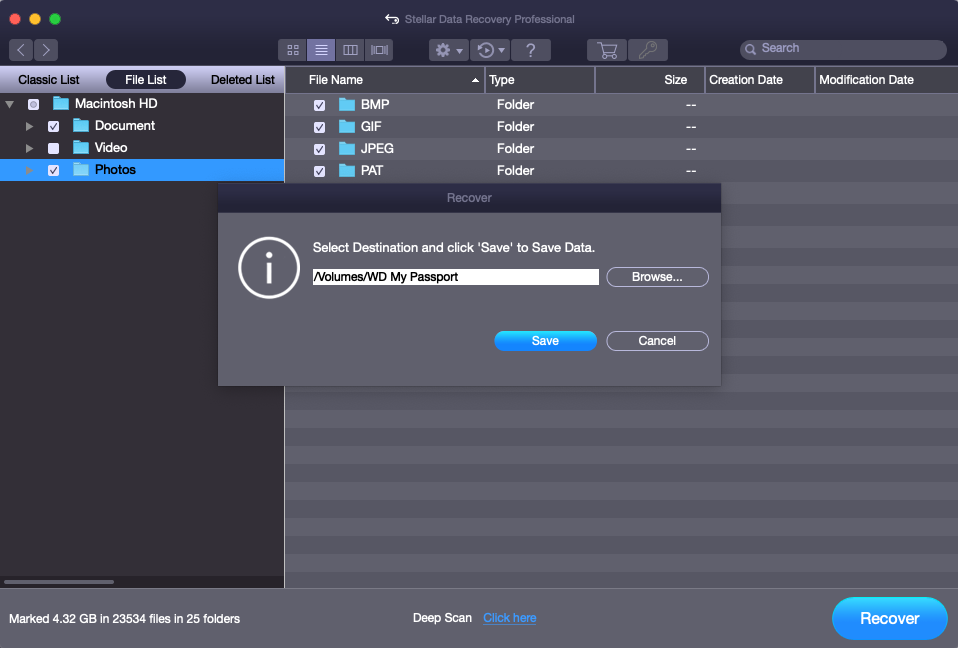Open the settings gear menu

click(448, 49)
